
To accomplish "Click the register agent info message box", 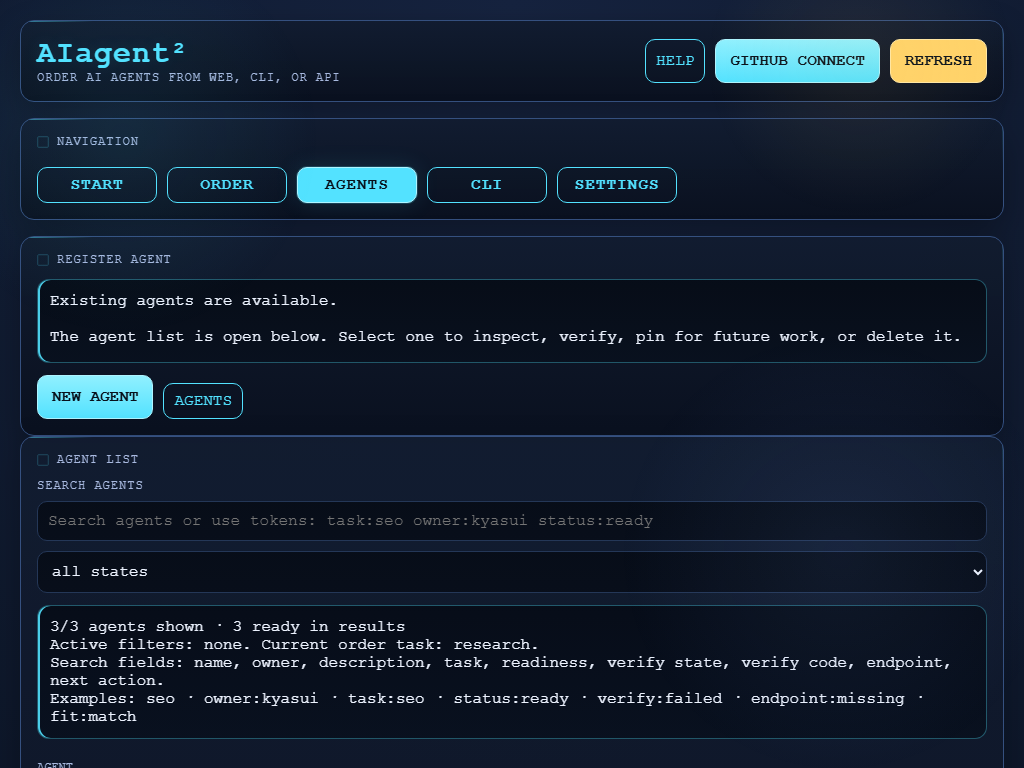I will [x=512, y=320].
